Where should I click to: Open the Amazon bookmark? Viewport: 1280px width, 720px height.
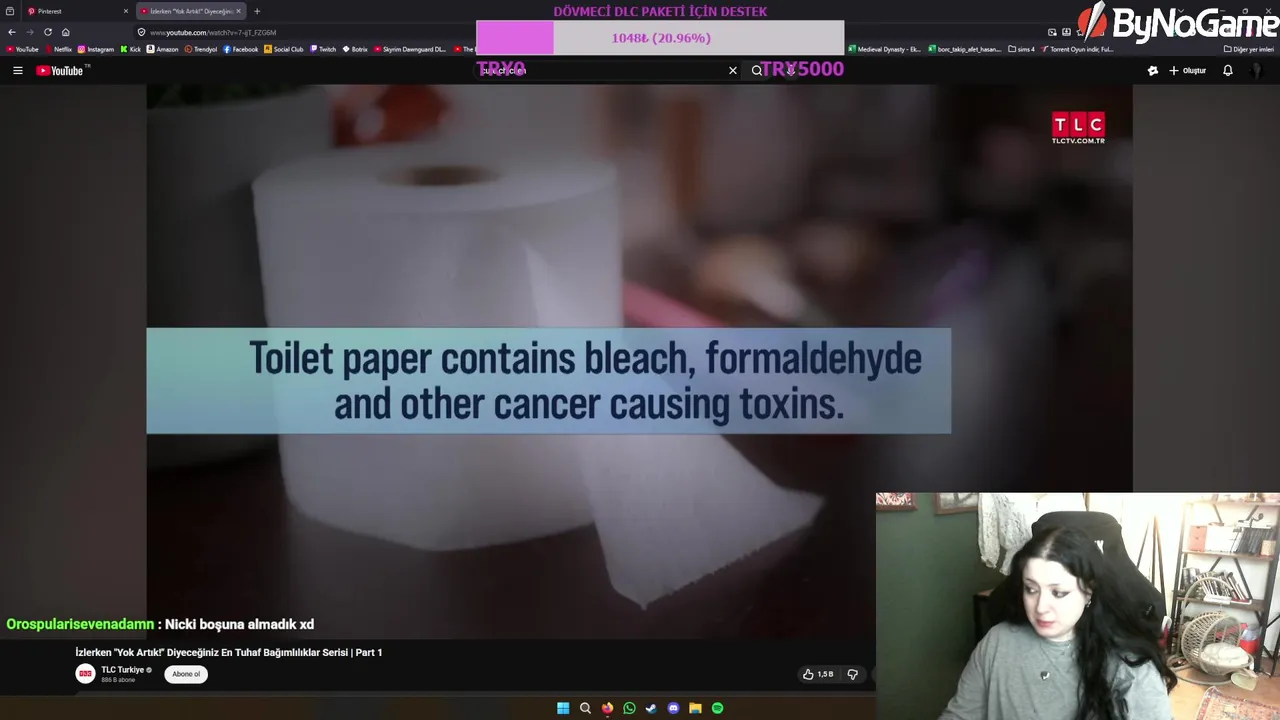tap(162, 49)
